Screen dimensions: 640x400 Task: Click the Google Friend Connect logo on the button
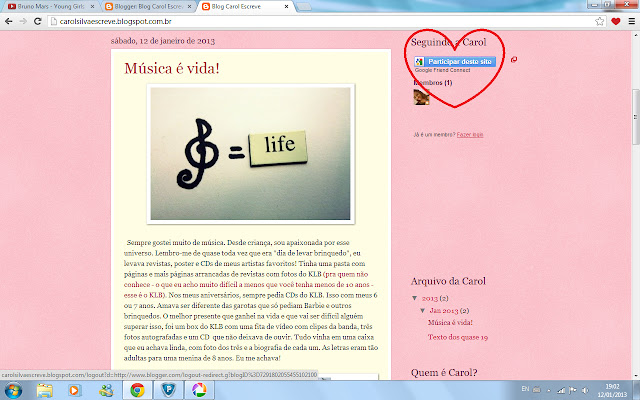pyautogui.click(x=419, y=62)
